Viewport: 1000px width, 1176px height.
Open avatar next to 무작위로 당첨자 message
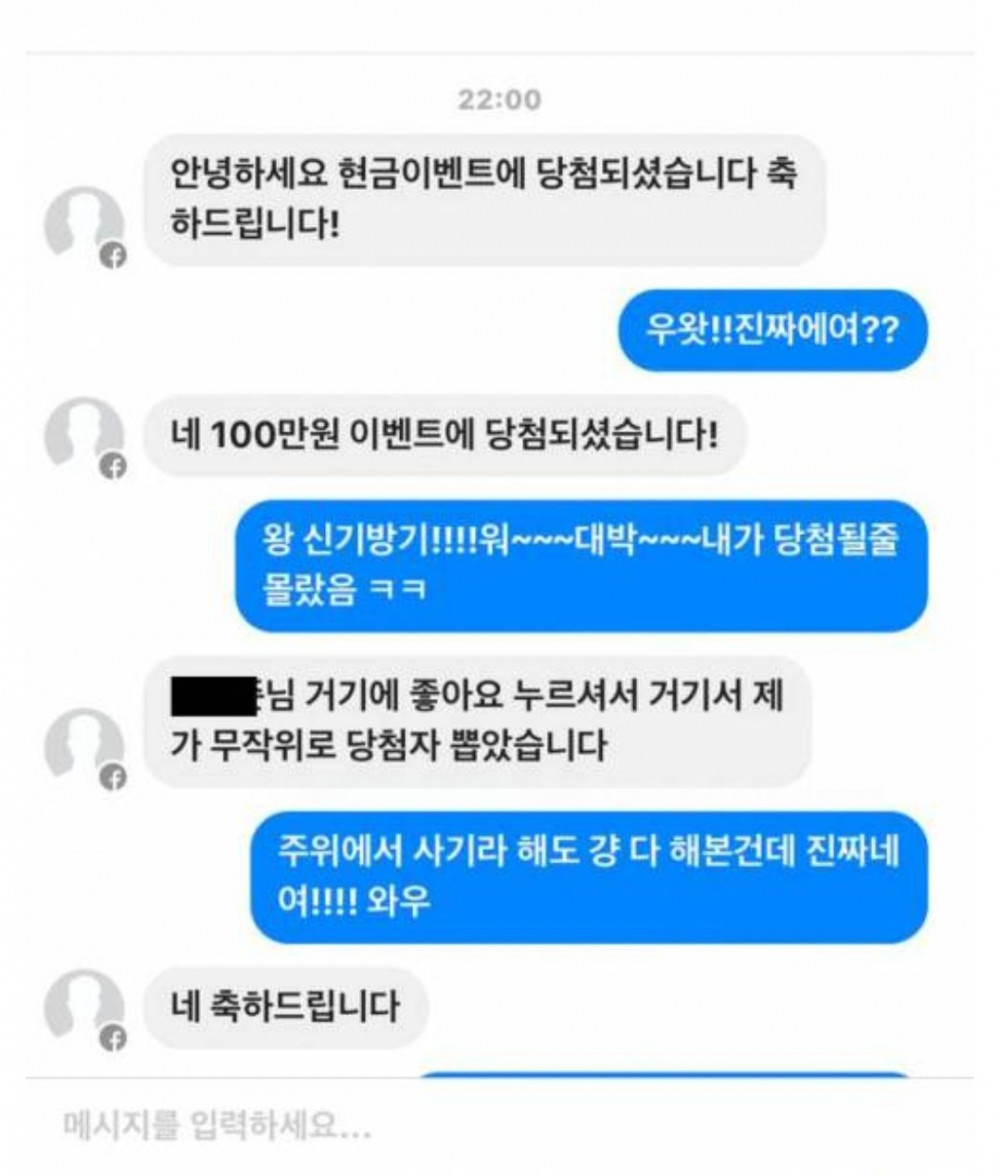(x=84, y=746)
